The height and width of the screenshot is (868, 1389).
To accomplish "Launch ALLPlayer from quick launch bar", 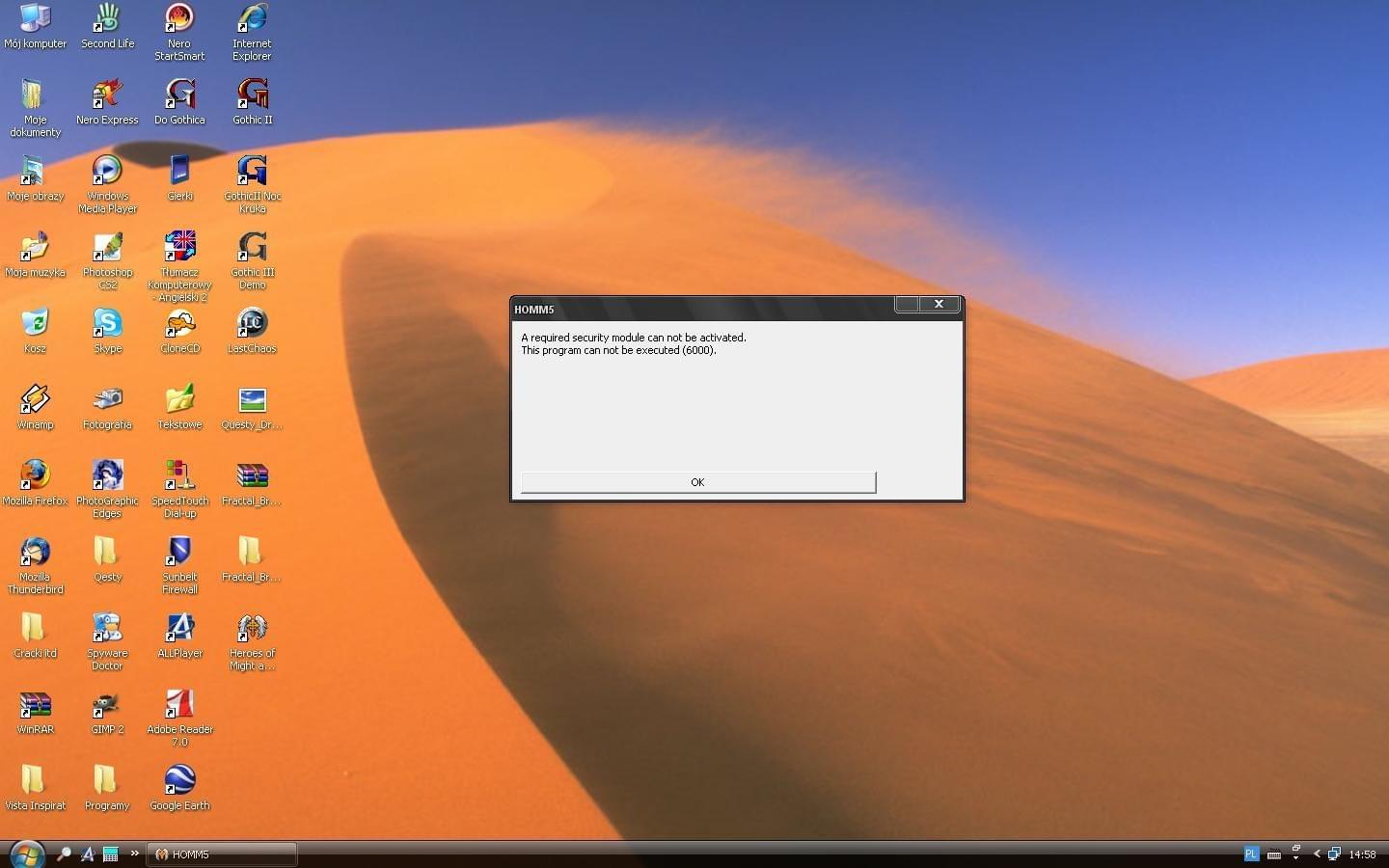I will pyautogui.click(x=88, y=854).
